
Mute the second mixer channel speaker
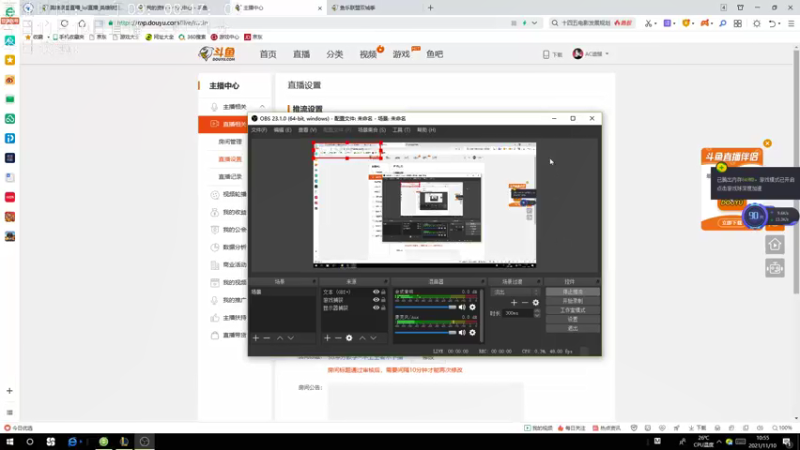click(x=462, y=333)
